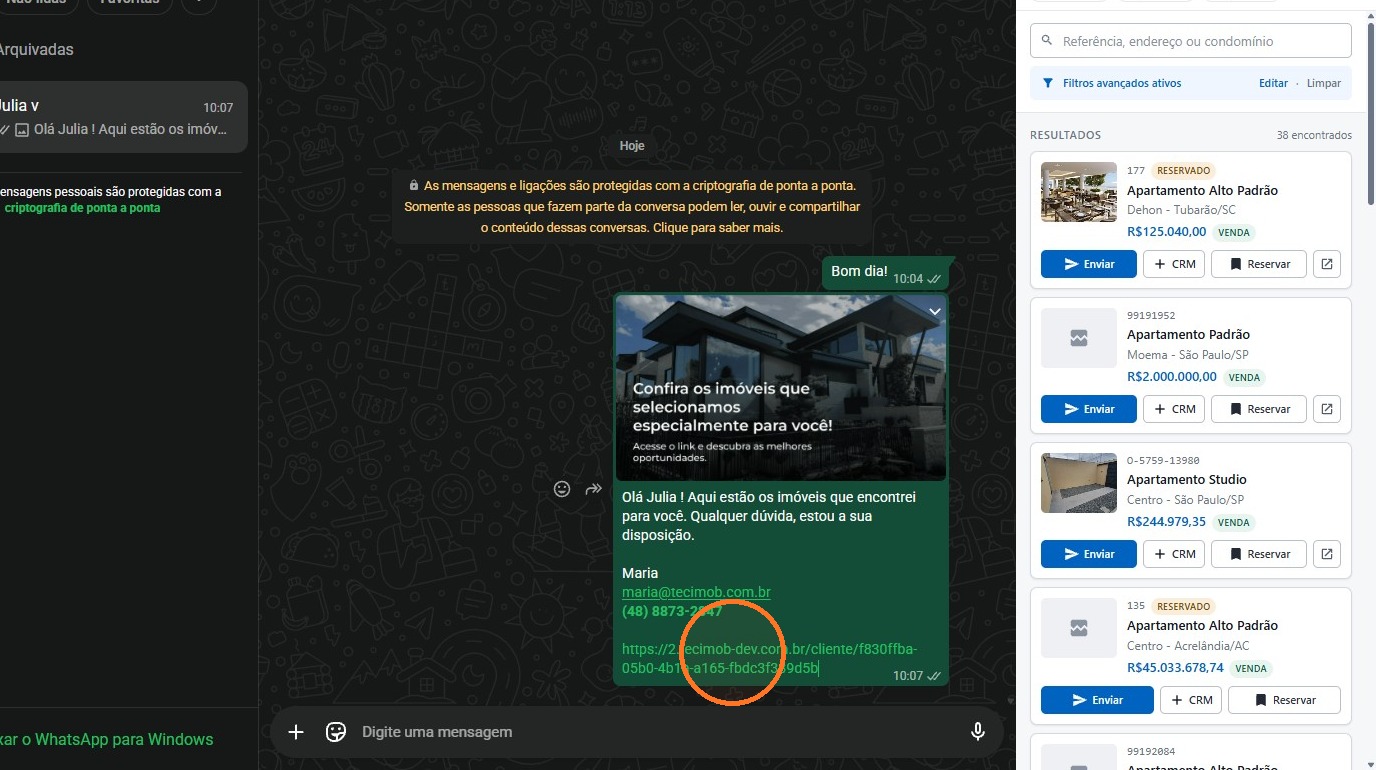Click the RESERVADO badge on property 177
This screenshot has width=1376, height=770.
click(1184, 171)
